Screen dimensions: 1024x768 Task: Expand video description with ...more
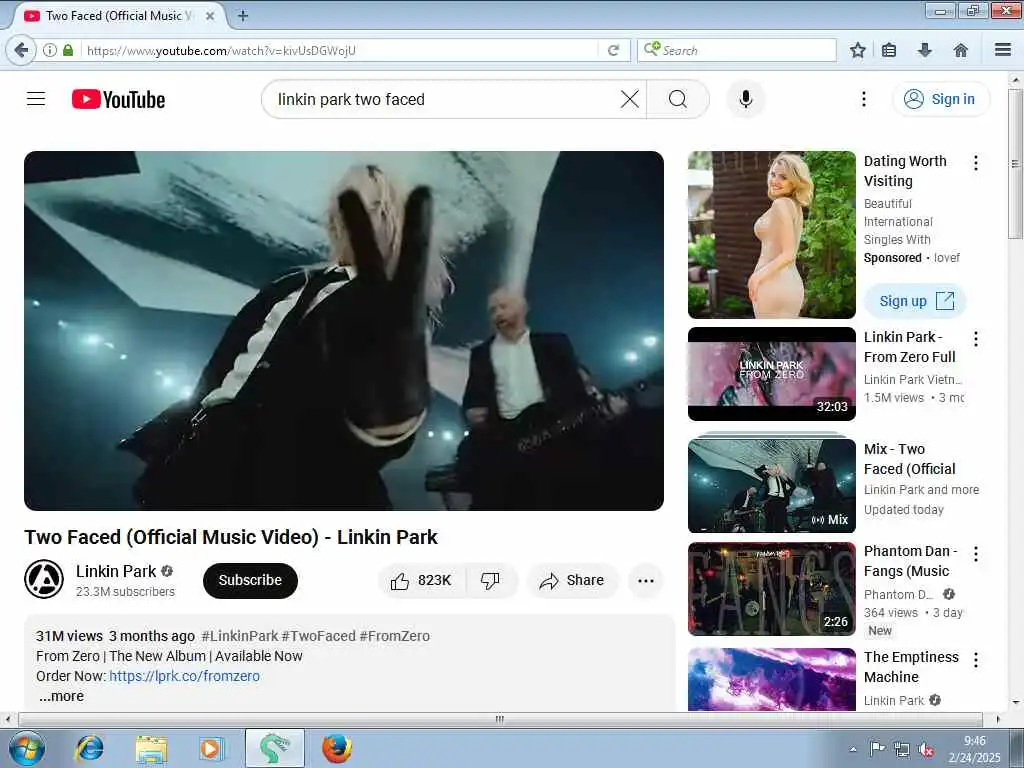tap(61, 696)
